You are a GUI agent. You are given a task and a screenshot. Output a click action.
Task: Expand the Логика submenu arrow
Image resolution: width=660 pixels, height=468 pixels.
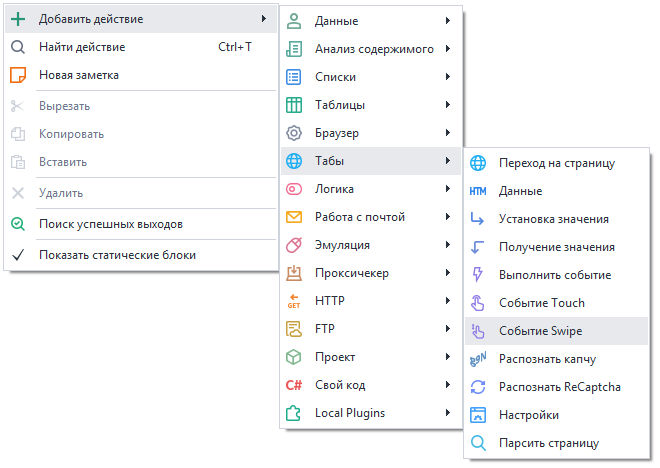pyautogui.click(x=447, y=189)
